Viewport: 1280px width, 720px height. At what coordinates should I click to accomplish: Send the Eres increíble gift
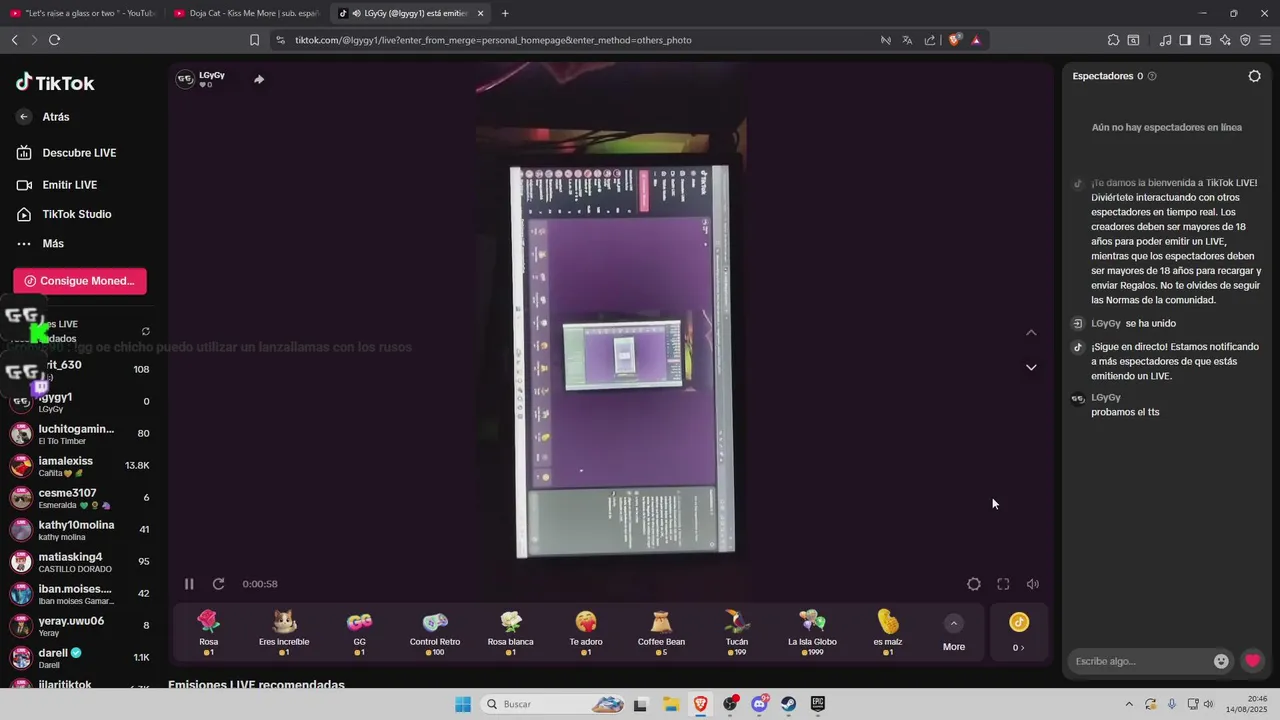click(284, 632)
